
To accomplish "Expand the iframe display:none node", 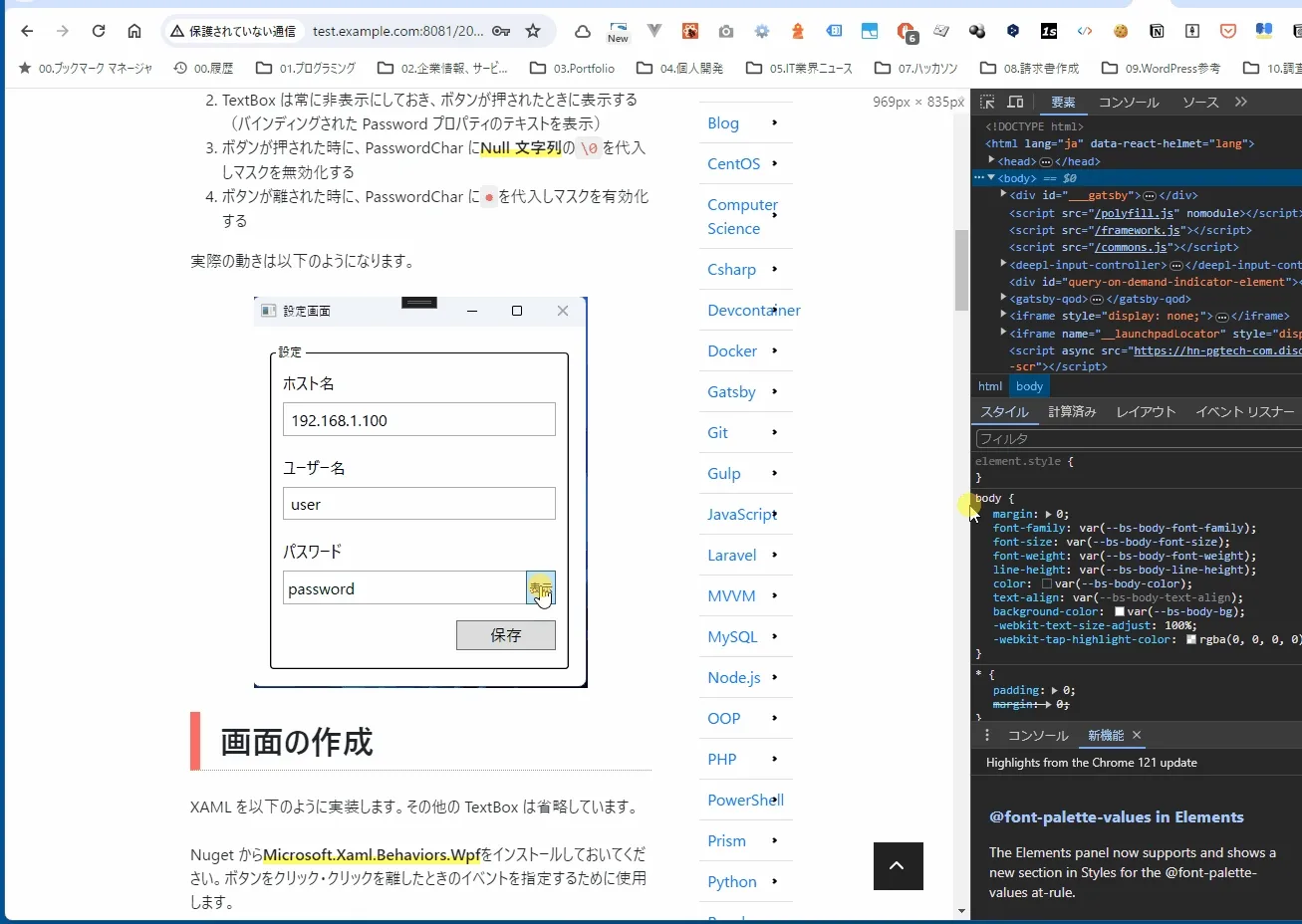I will click(x=1003, y=315).
